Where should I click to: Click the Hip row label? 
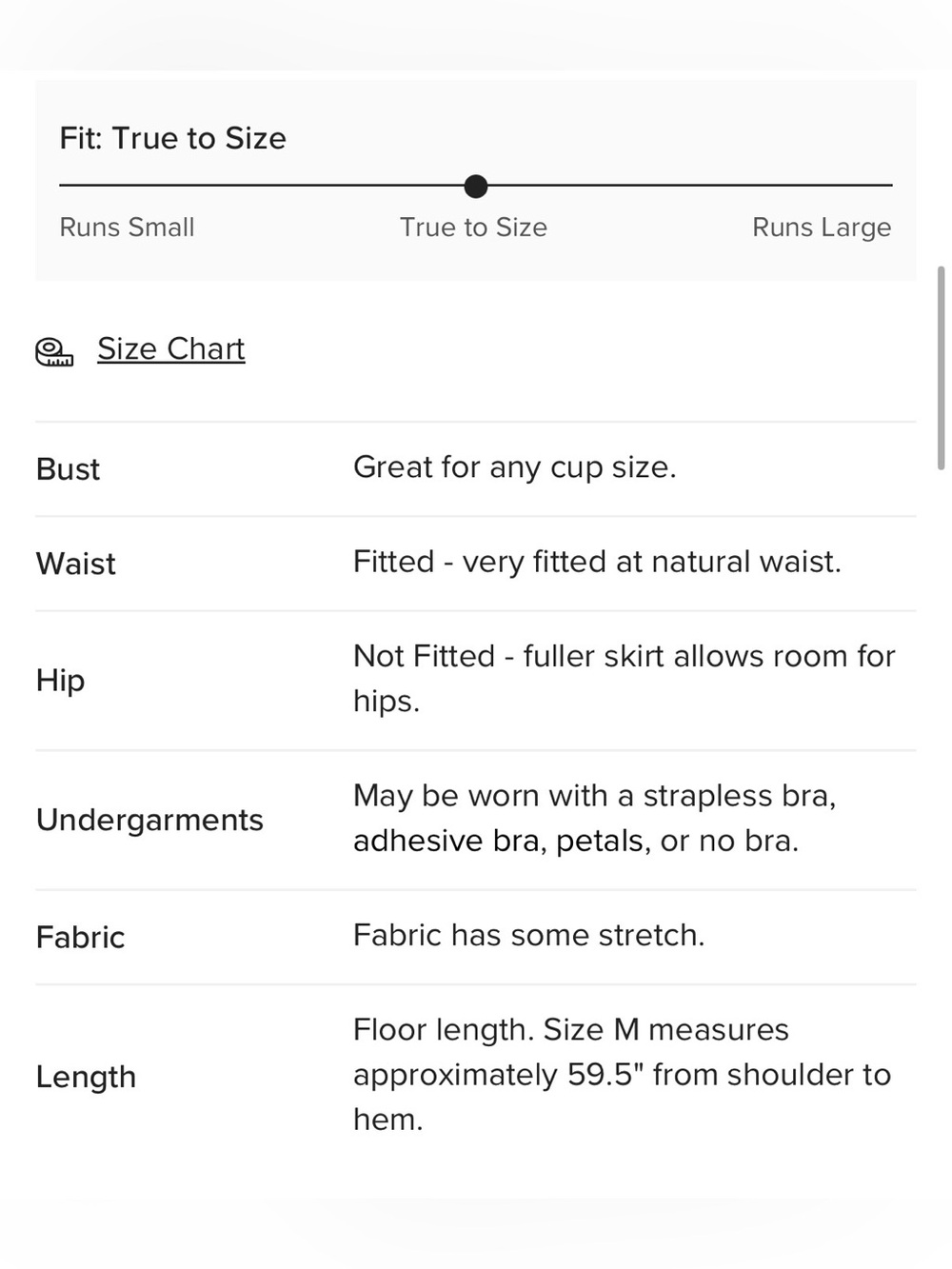point(60,681)
